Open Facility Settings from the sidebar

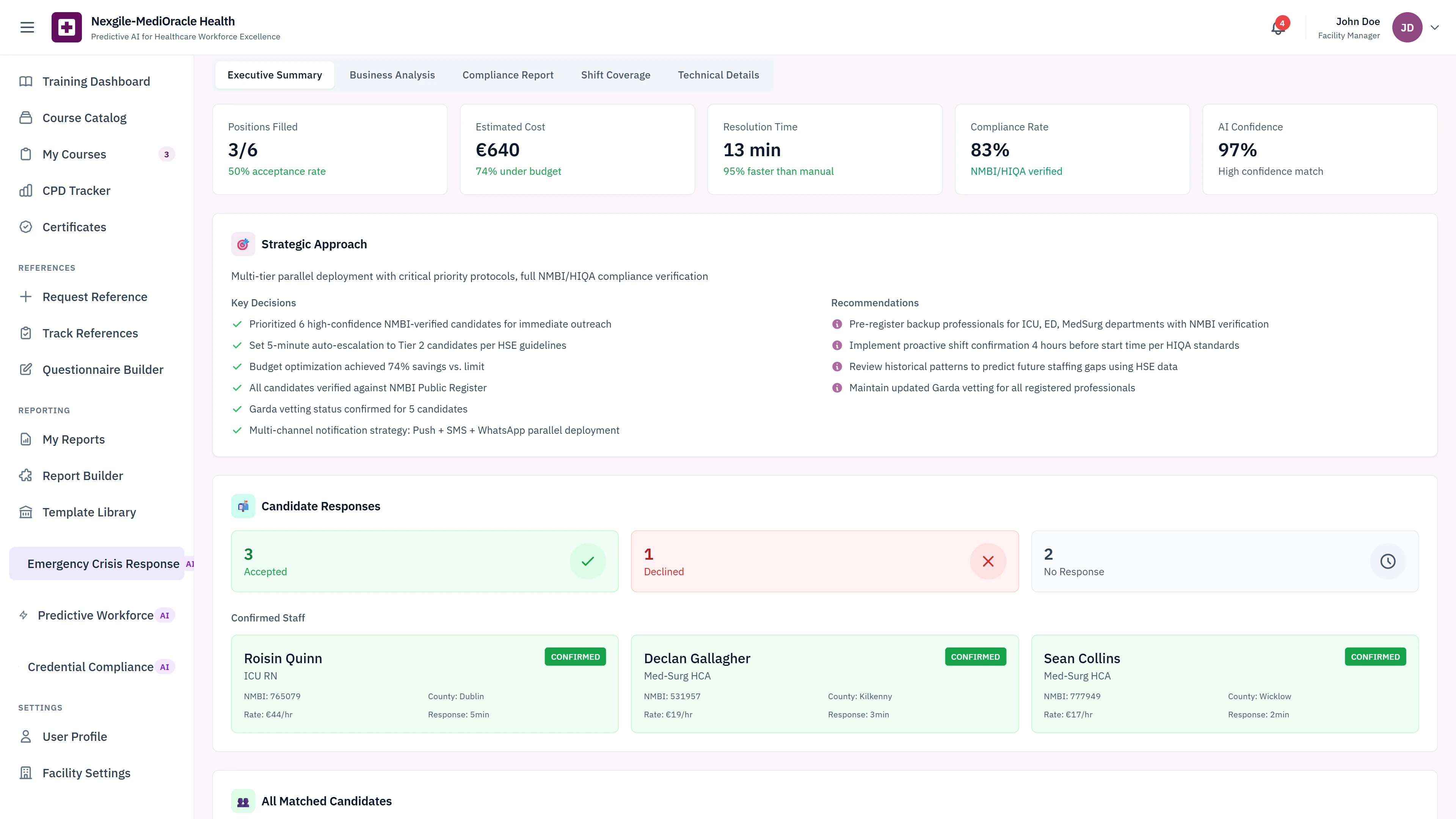86,773
